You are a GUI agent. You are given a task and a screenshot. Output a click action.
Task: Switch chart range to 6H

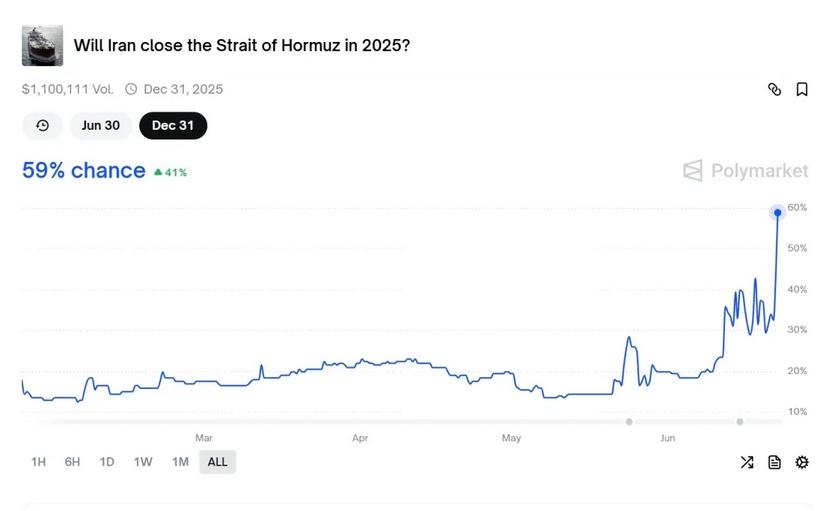(72, 462)
